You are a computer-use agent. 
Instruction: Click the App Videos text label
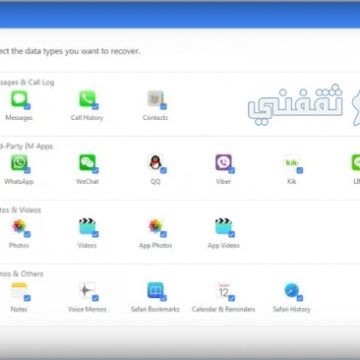pyautogui.click(x=224, y=245)
